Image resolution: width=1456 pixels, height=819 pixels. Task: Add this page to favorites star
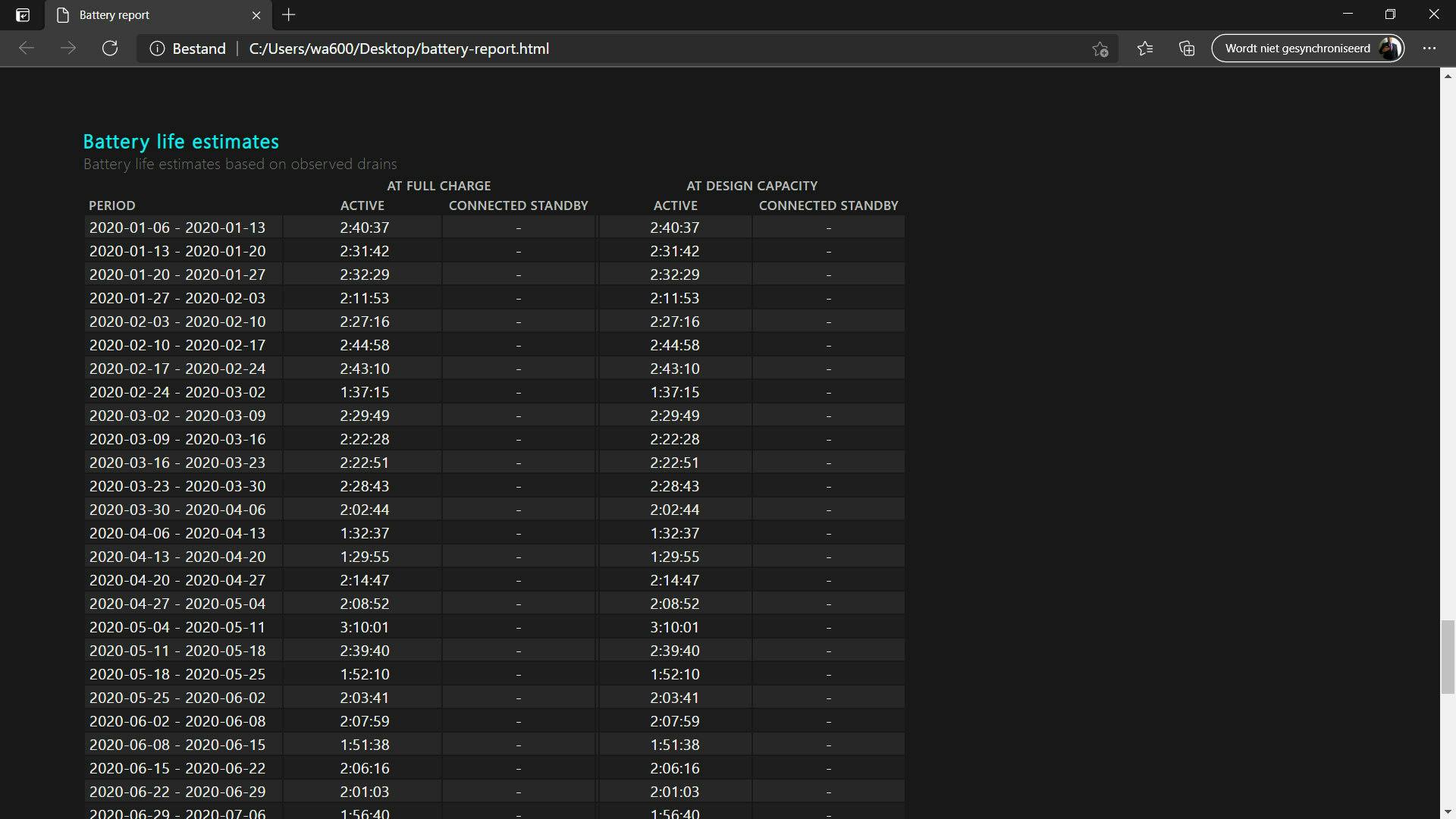pyautogui.click(x=1100, y=49)
